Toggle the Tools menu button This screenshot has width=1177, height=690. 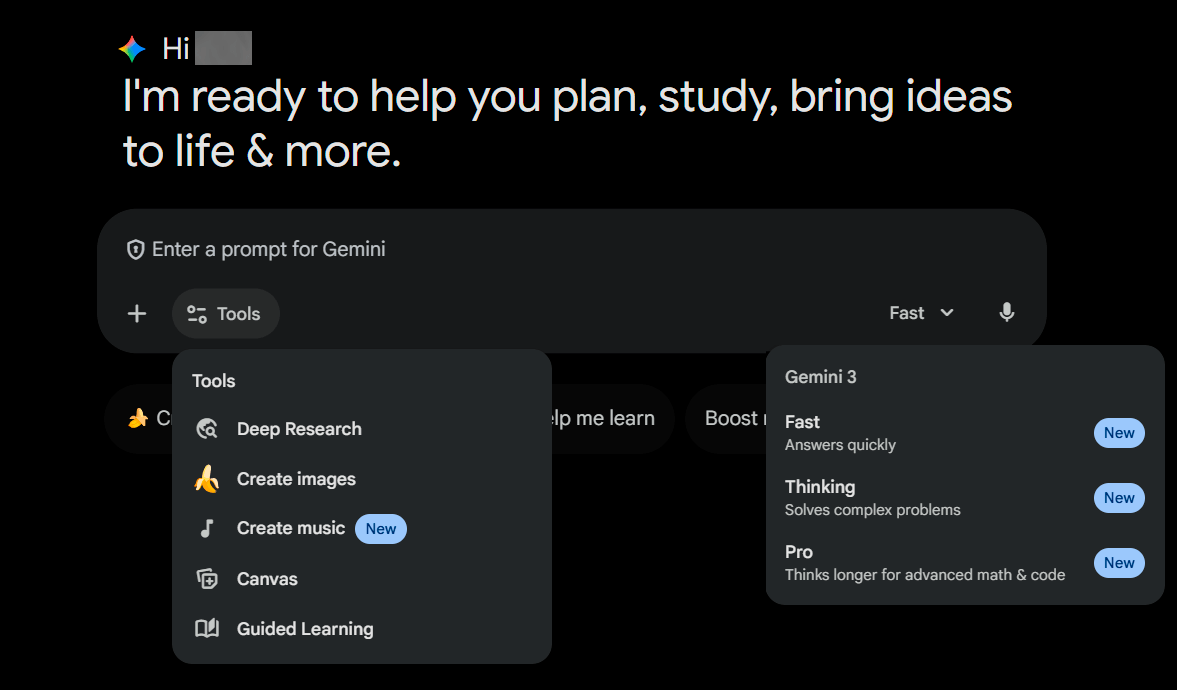(225, 314)
